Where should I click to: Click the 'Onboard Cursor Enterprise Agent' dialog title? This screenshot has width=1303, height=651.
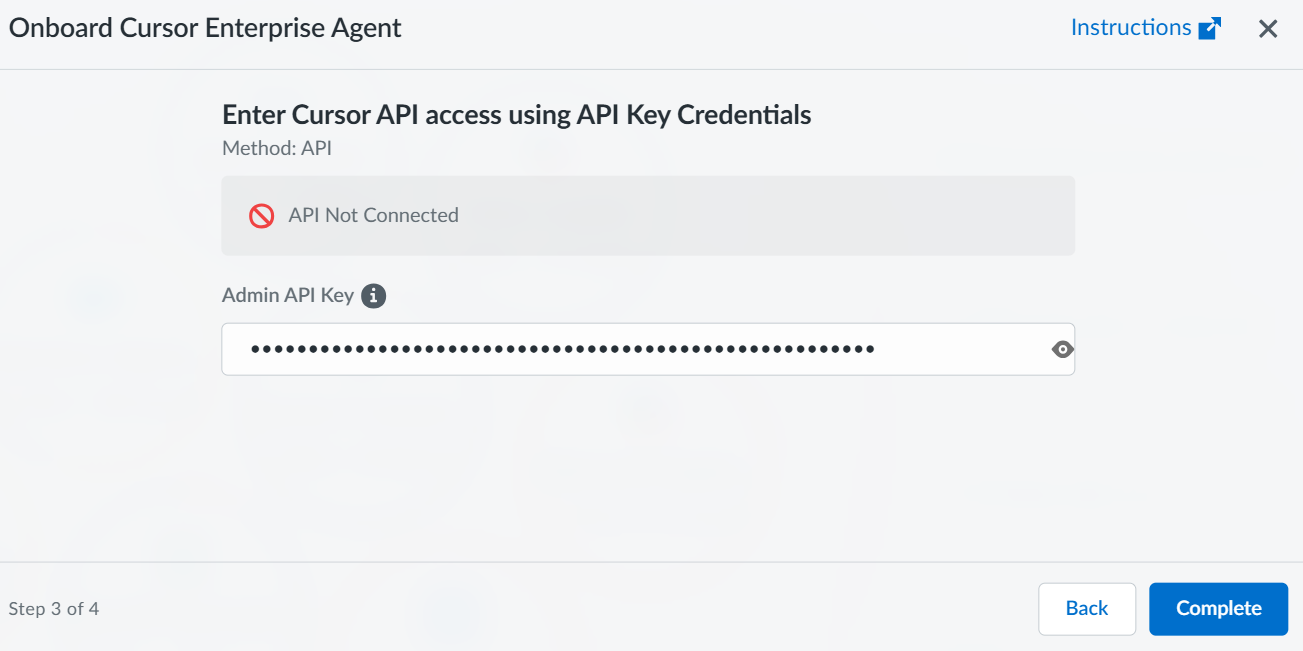pos(205,28)
